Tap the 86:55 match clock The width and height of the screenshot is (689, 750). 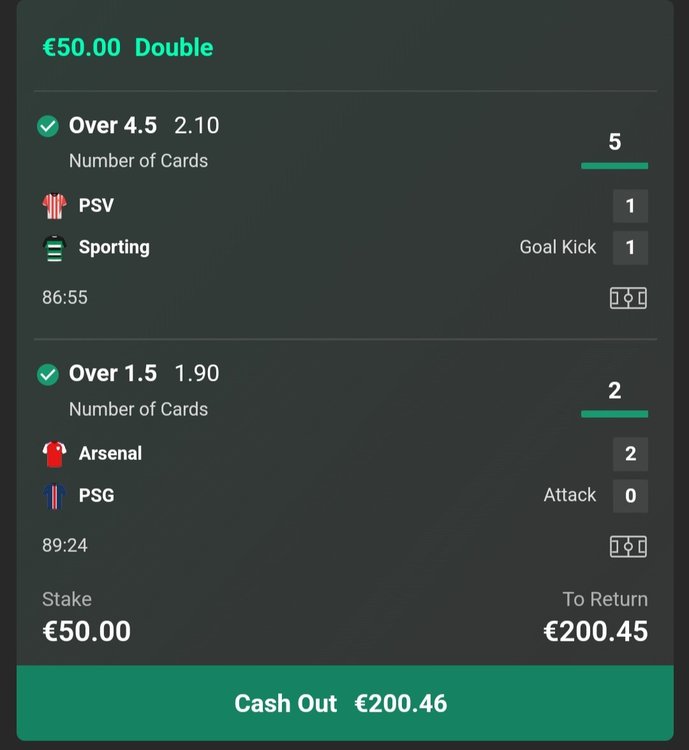[x=65, y=298]
